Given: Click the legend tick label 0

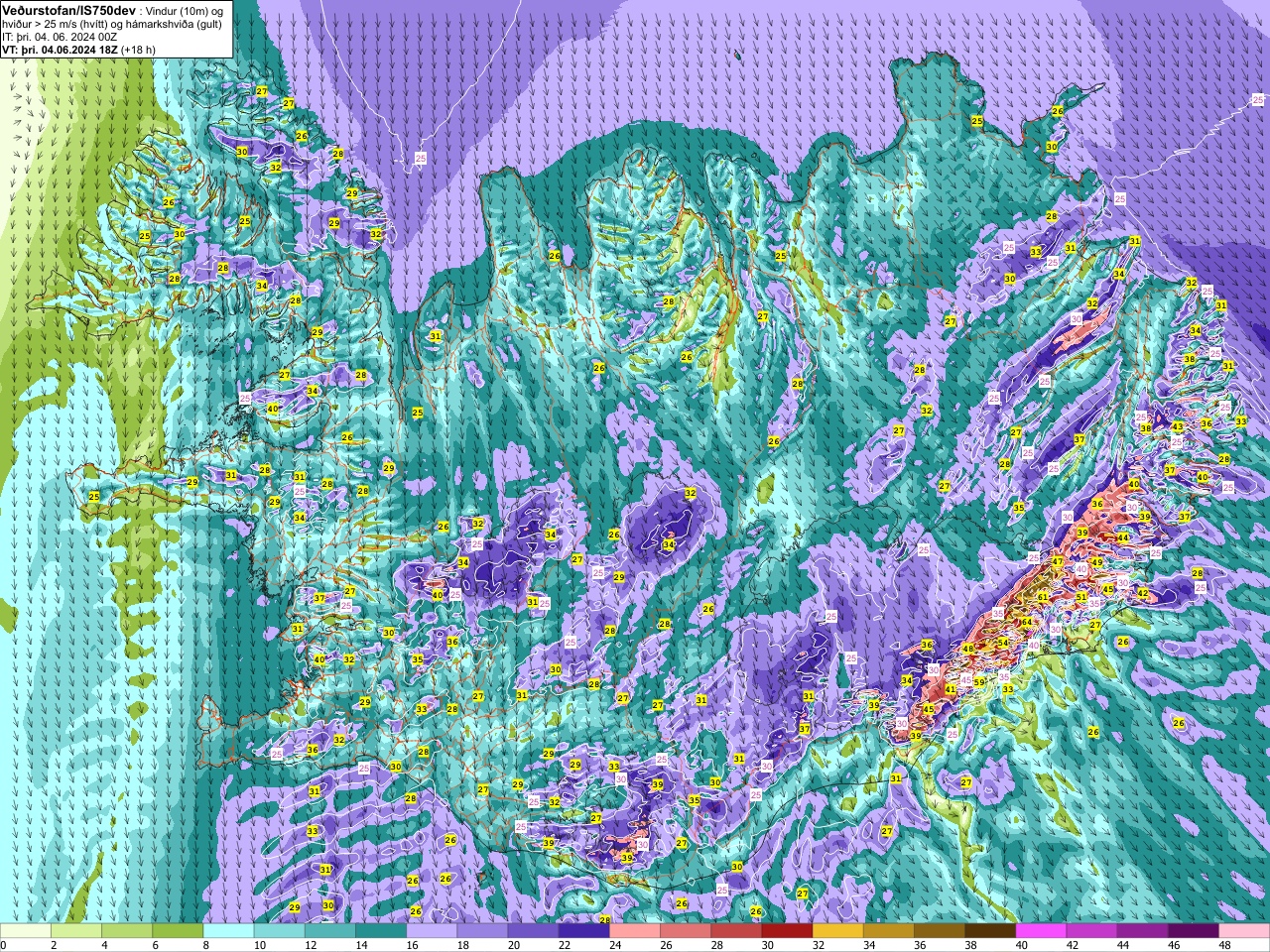Looking at the screenshot, I should coord(4,945).
